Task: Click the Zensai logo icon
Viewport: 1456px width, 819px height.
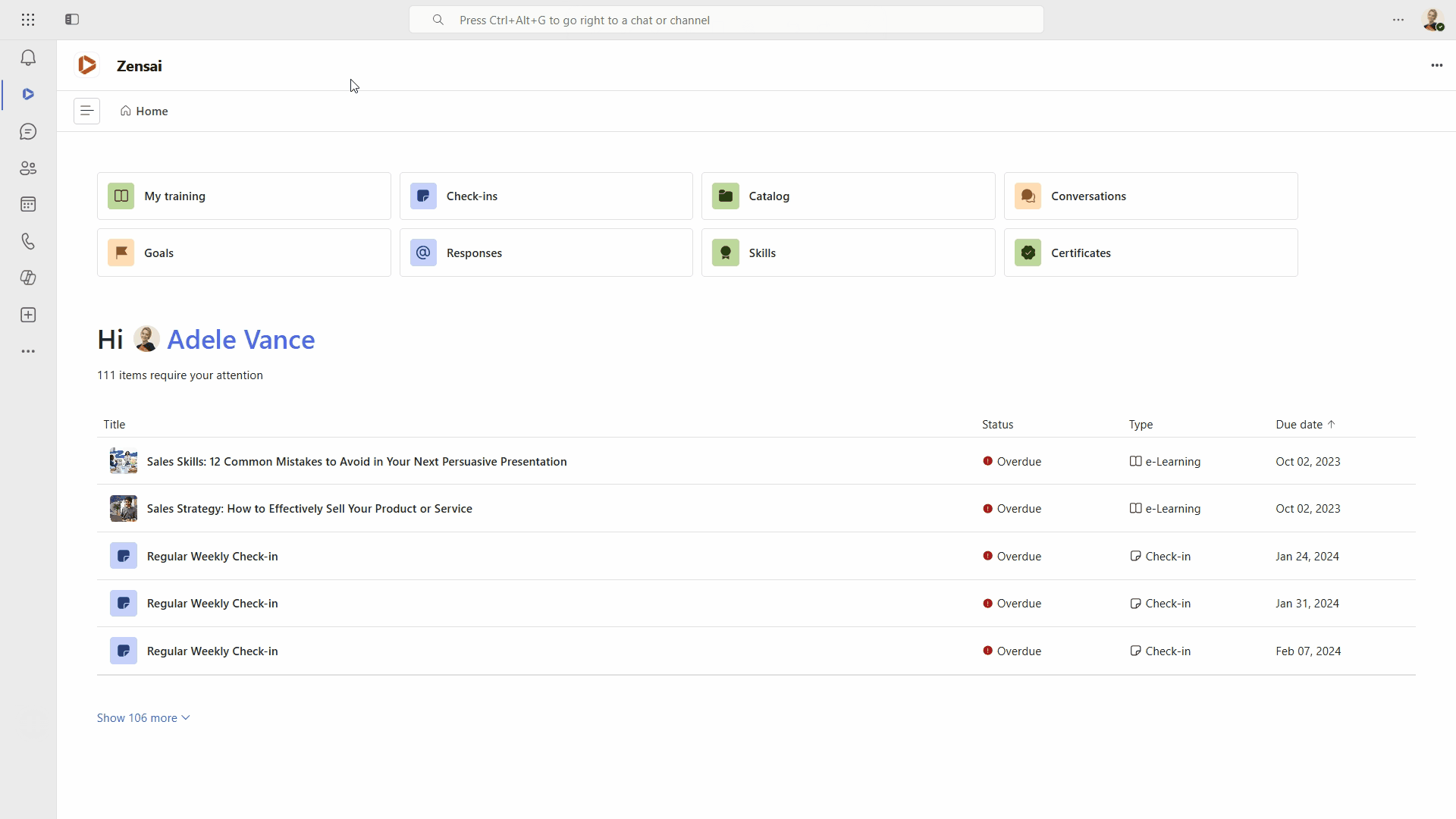Action: click(x=87, y=65)
